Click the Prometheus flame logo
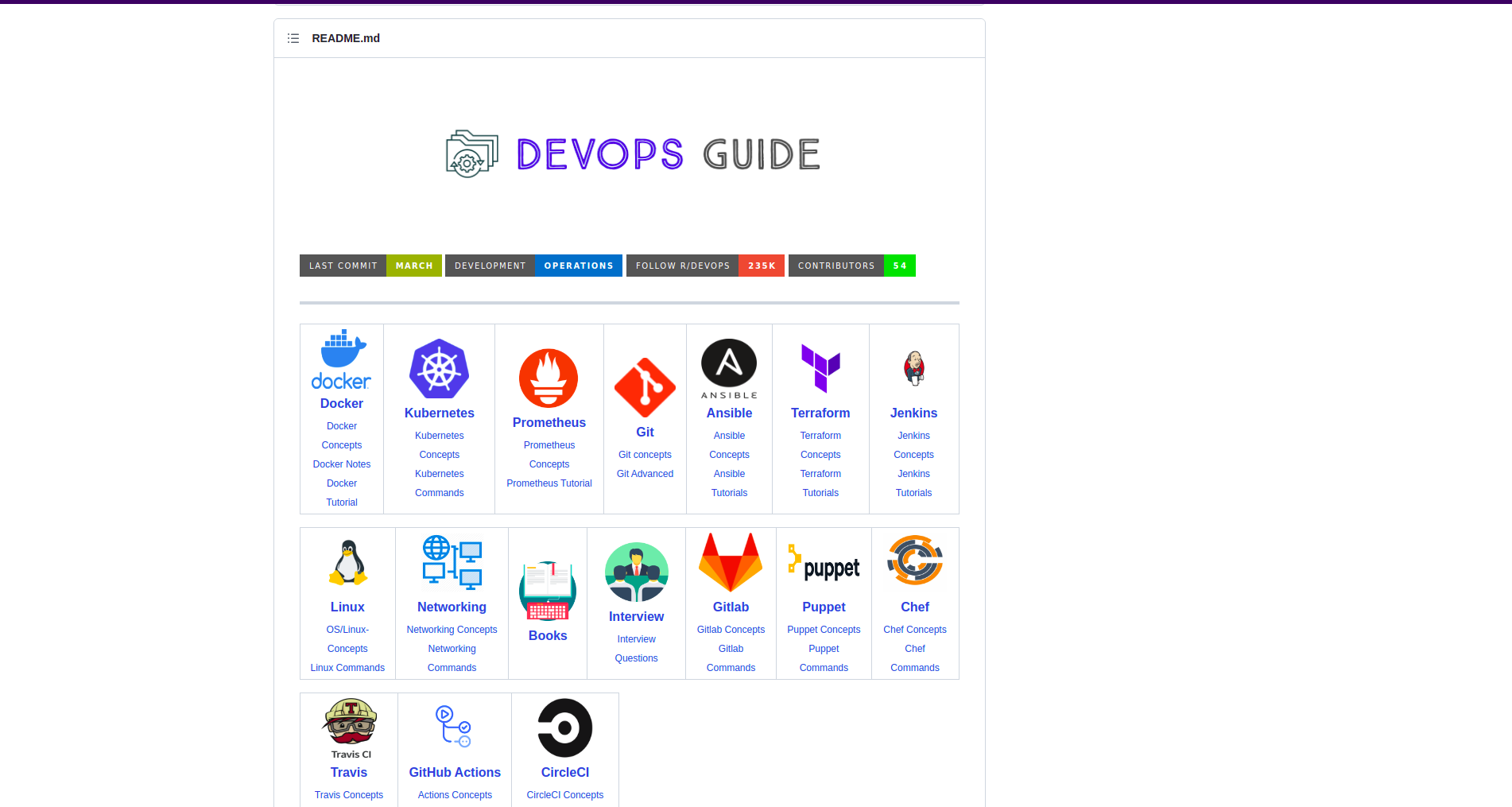 549,378
